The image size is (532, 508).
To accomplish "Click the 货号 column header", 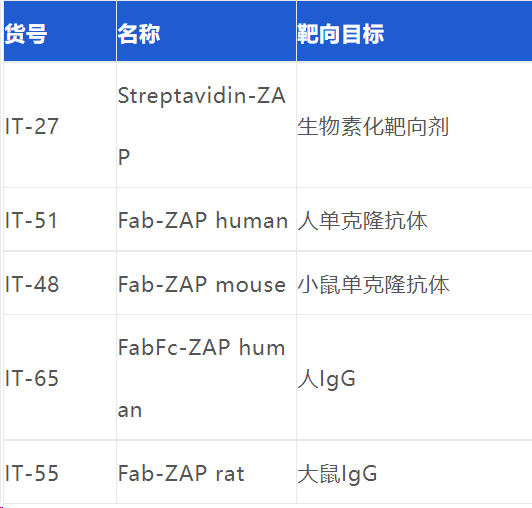I will click(x=60, y=31).
